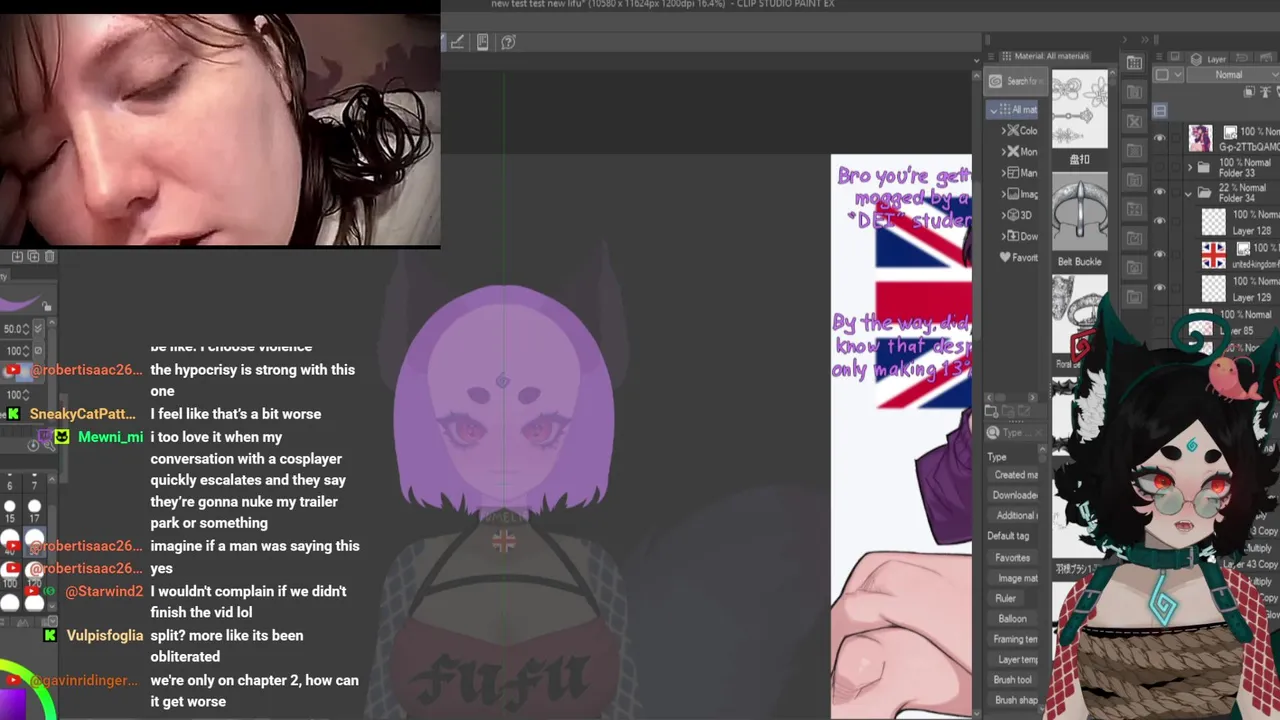Click the page document icon in canvas toolbar
The height and width of the screenshot is (720, 1280).
(483, 42)
